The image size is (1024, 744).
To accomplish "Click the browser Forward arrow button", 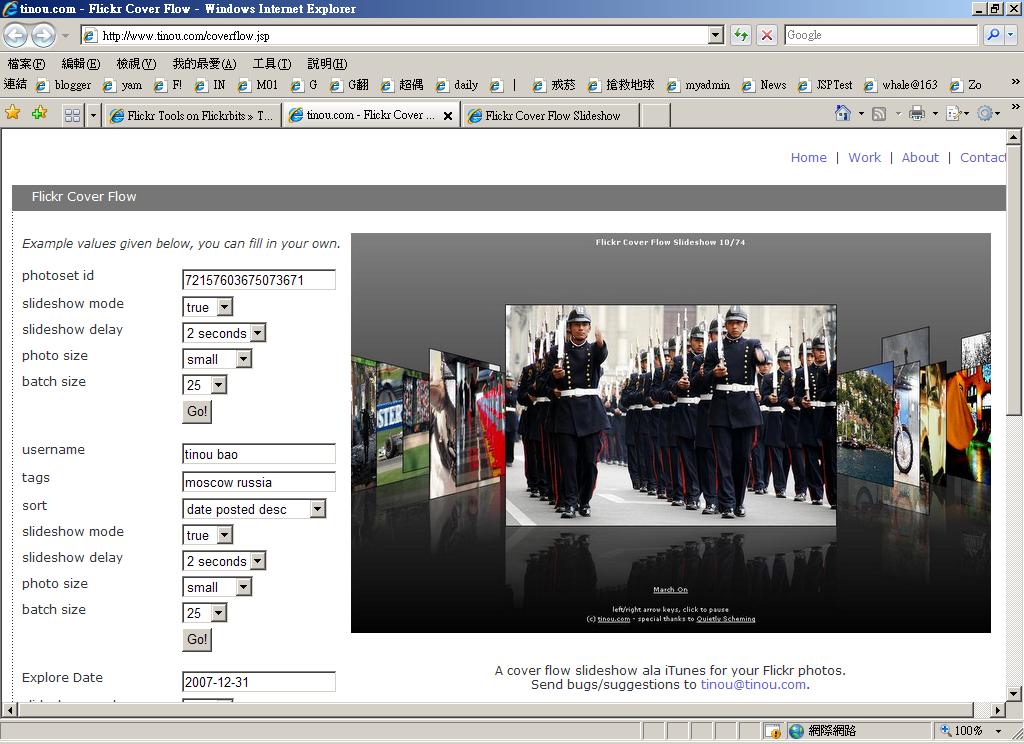I will click(44, 35).
